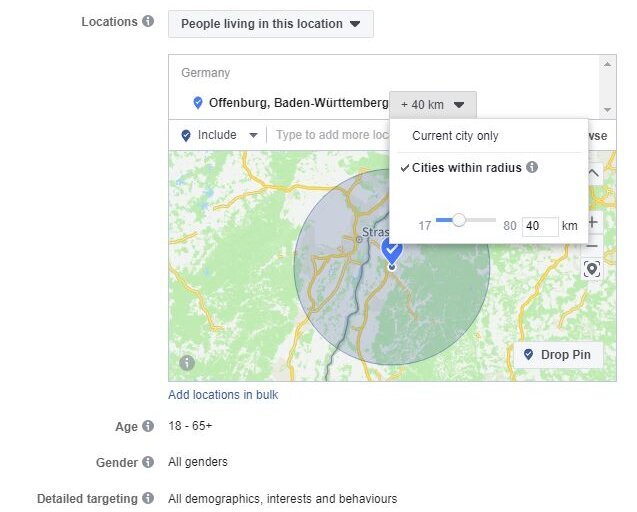This screenshot has height=512, width=637.
Task: Select the Cities within radius option
Action: [466, 168]
